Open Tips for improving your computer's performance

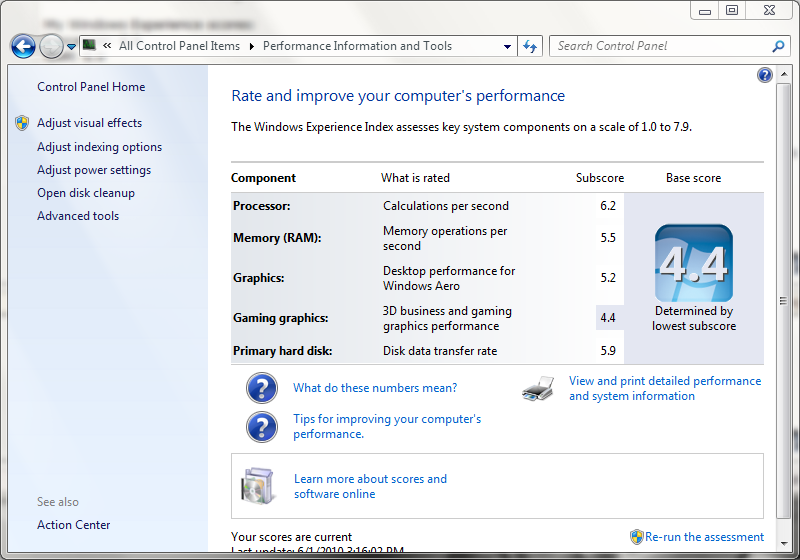coord(387,426)
